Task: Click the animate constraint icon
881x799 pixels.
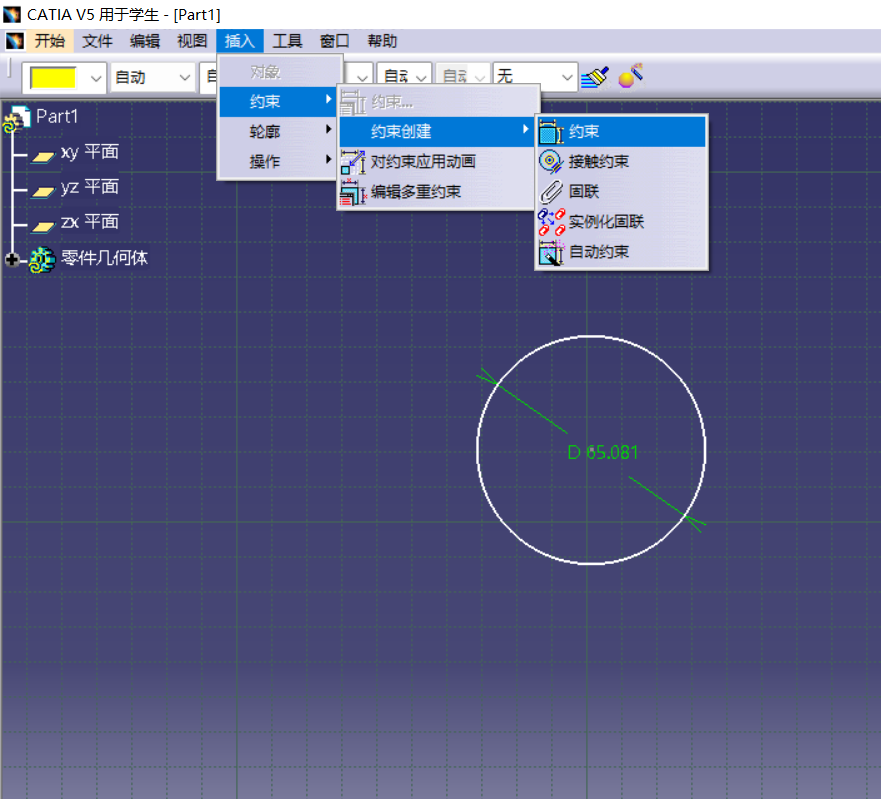Action: (x=353, y=162)
